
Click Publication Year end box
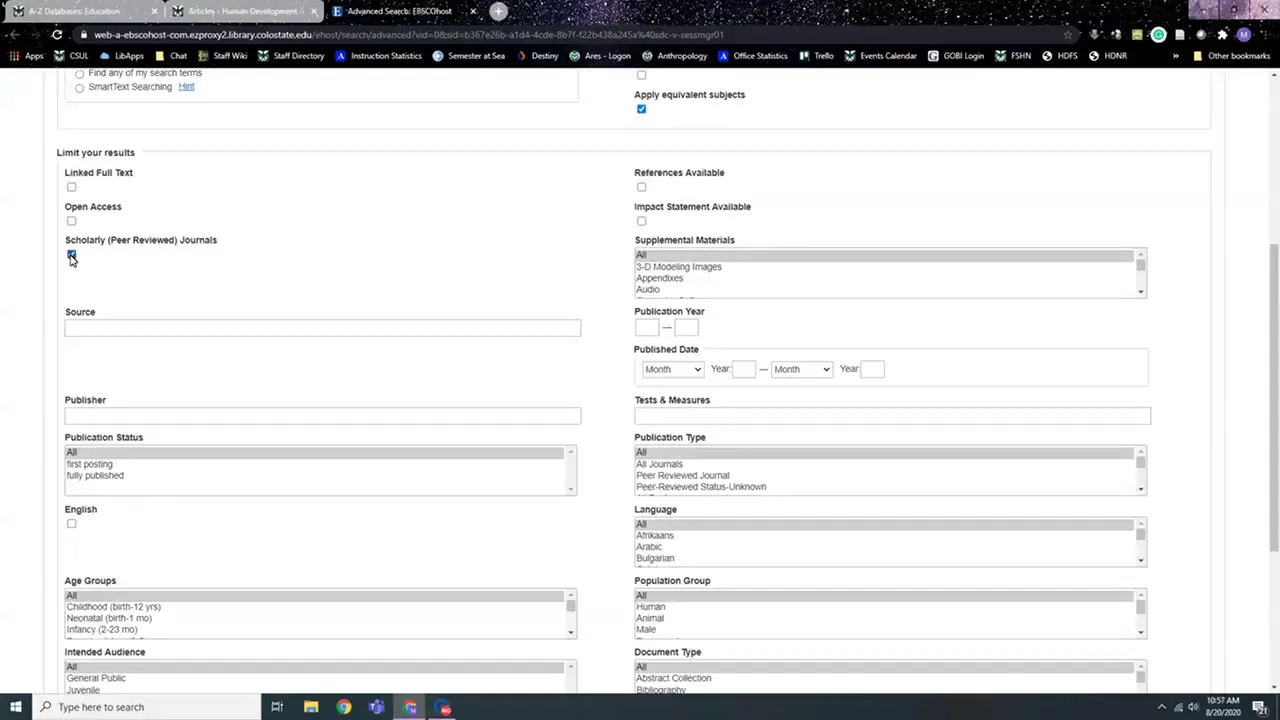tap(686, 327)
